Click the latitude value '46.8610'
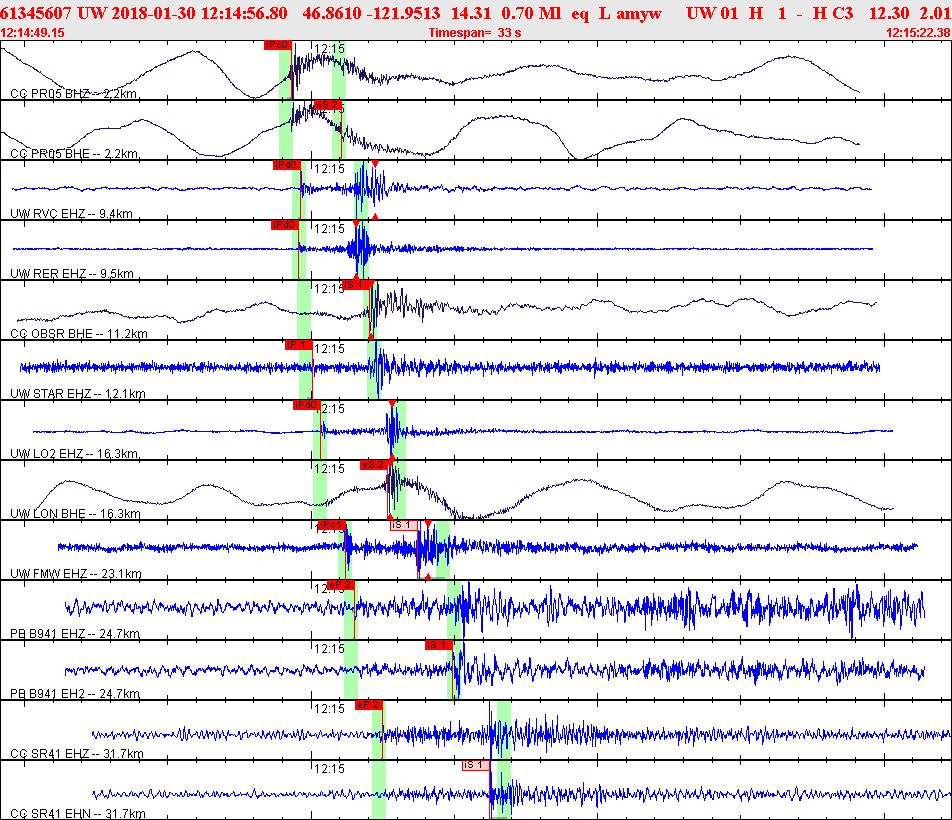The width and height of the screenshot is (952, 820). pyautogui.click(x=332, y=13)
